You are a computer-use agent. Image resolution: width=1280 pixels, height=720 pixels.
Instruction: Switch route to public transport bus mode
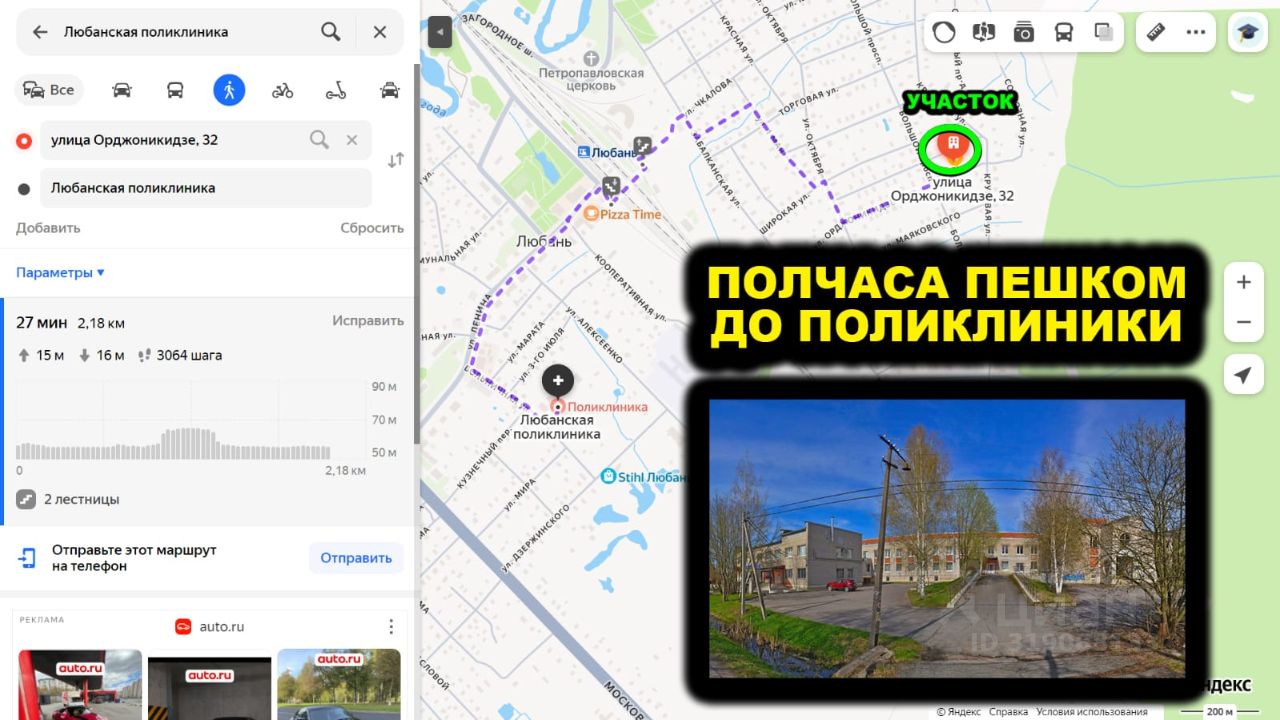tap(175, 90)
